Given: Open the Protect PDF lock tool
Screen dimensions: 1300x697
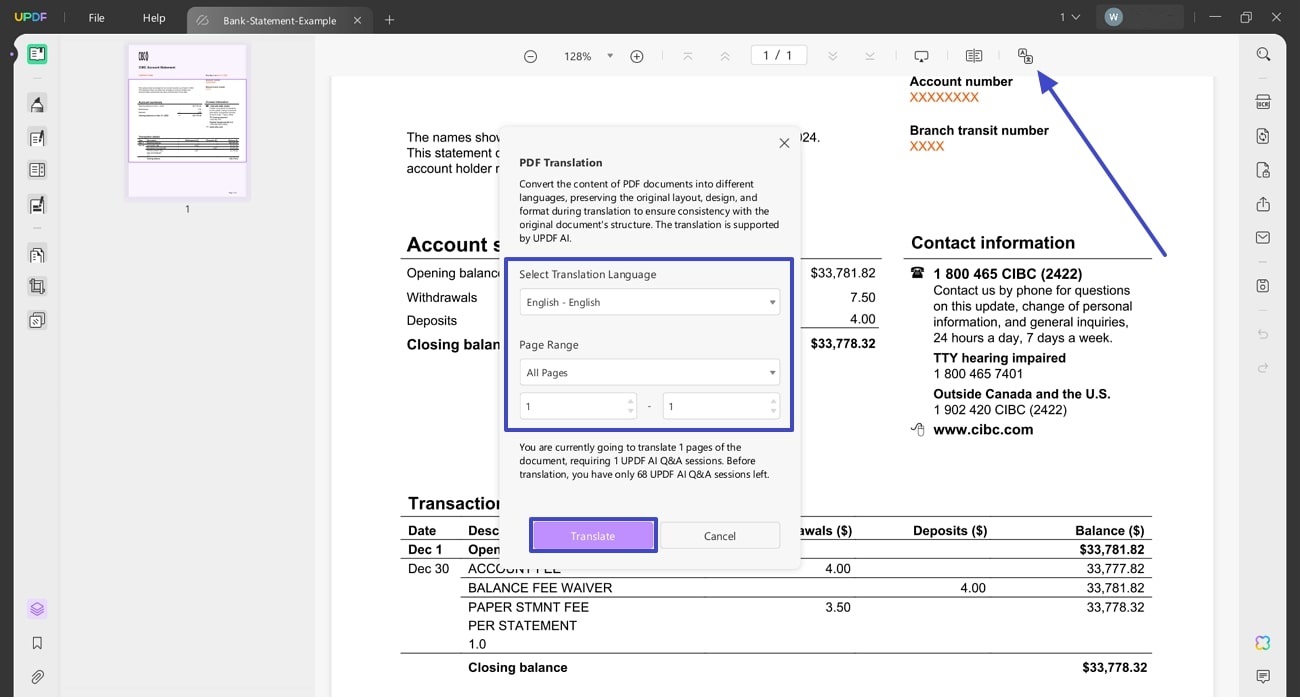Looking at the screenshot, I should (x=1263, y=170).
